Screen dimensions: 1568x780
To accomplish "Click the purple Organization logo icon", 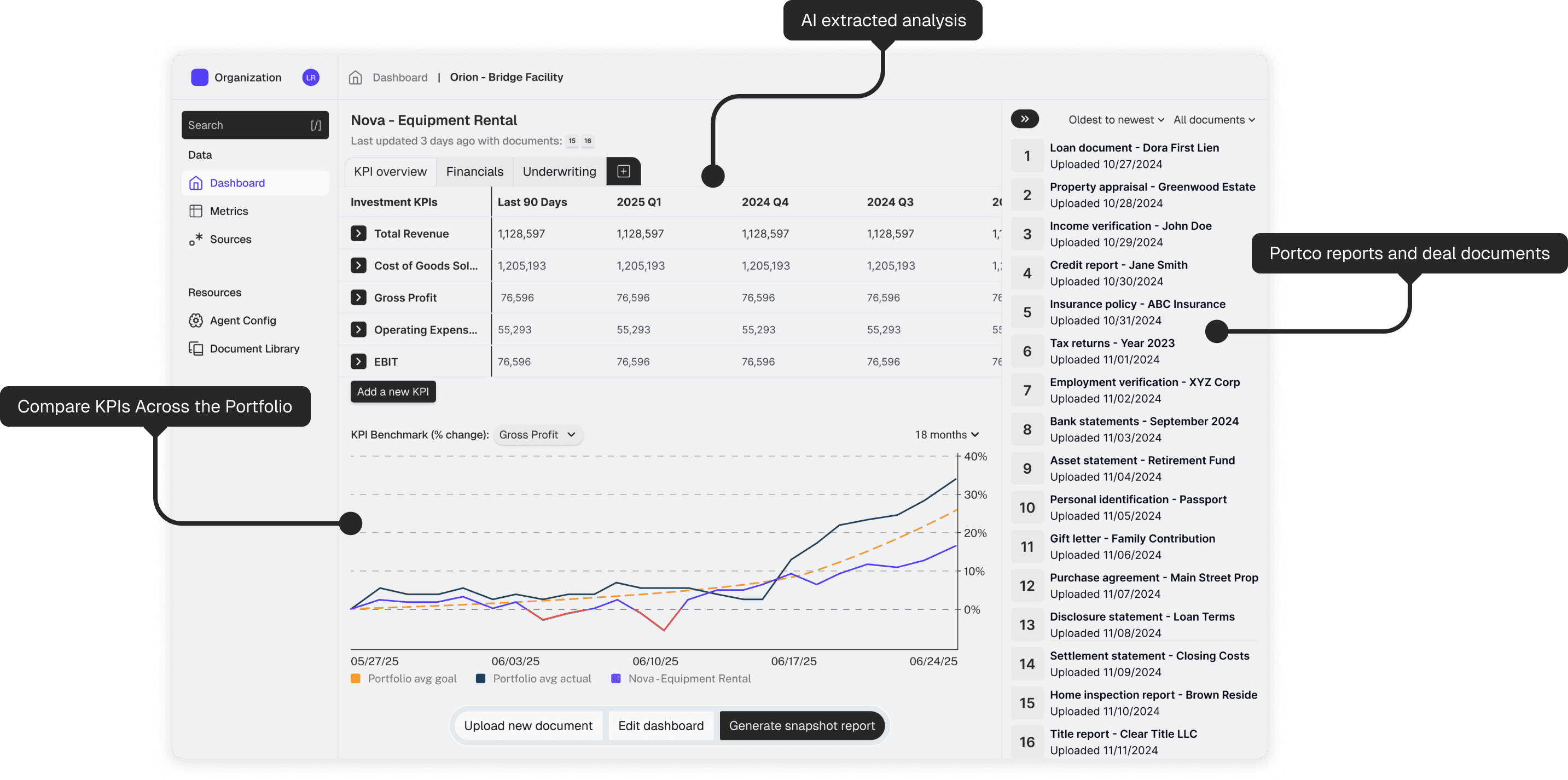I will (200, 77).
